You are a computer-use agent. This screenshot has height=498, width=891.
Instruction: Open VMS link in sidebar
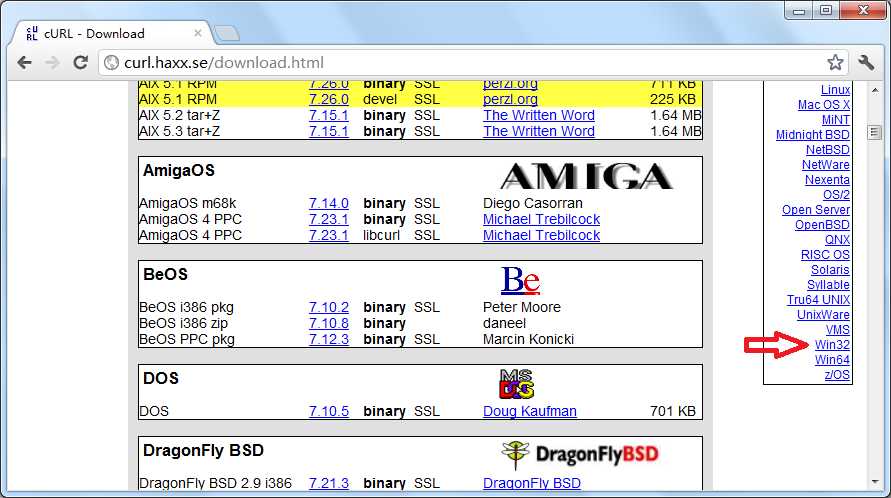coord(838,330)
